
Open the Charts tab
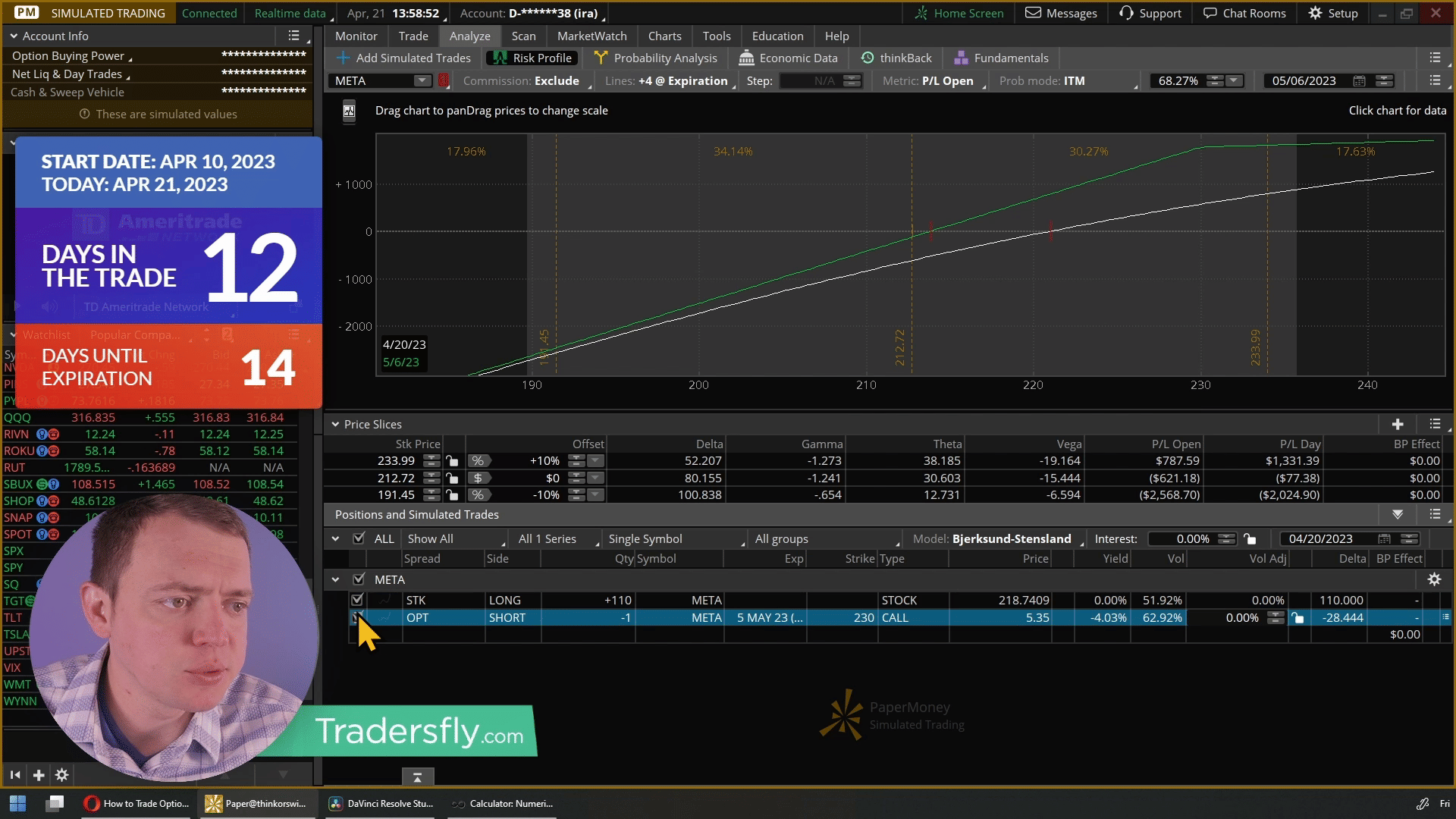(664, 36)
